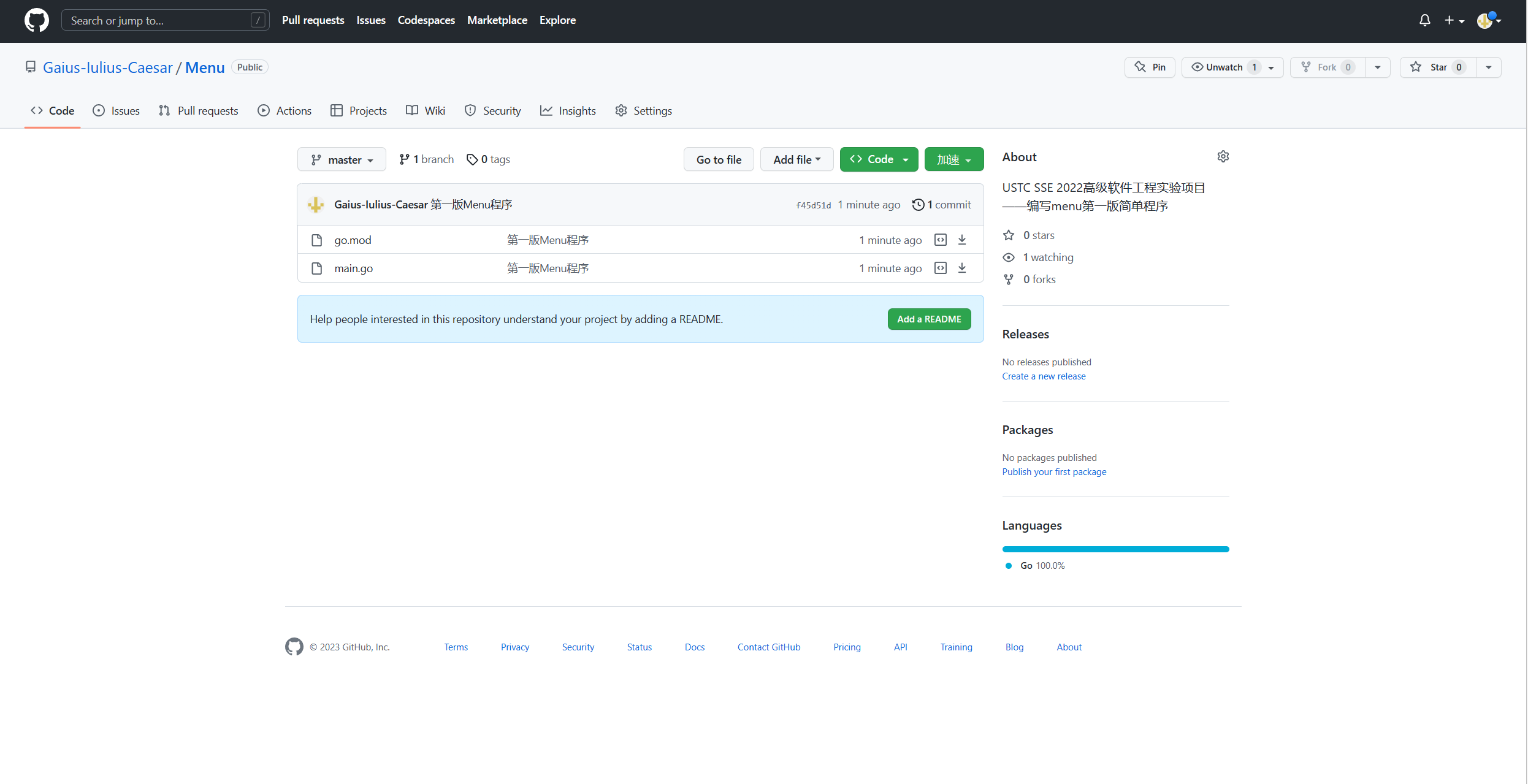This screenshot has height=784, width=1528.
Task: Click the About section settings gear
Action: pos(1223,157)
